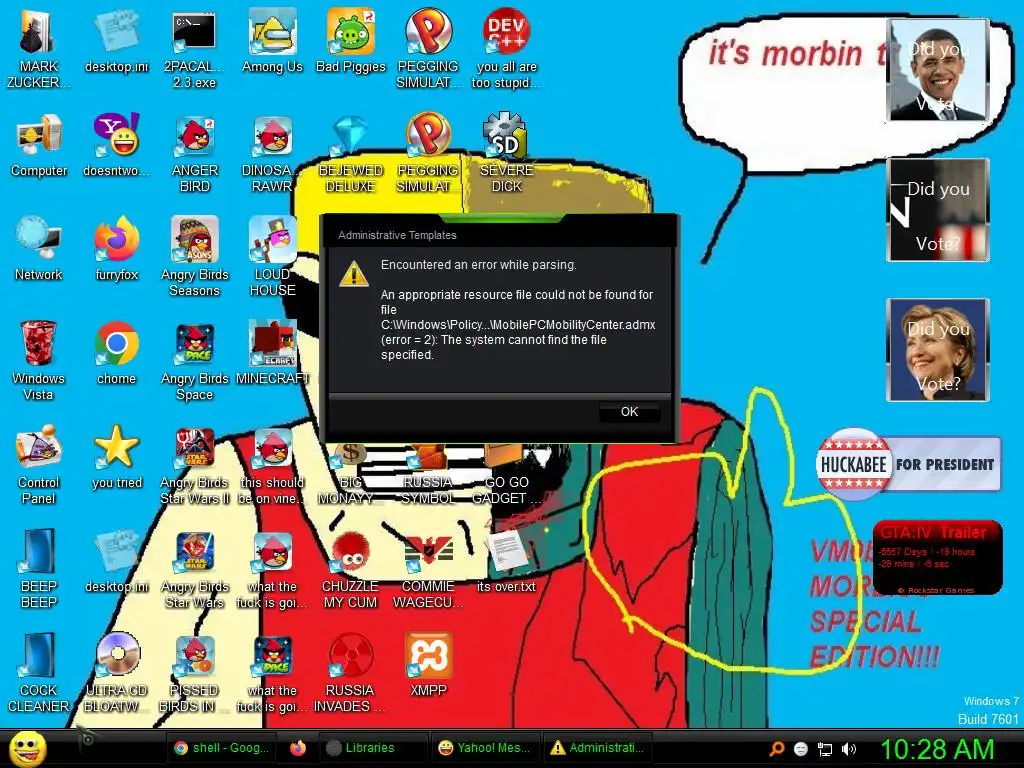Click the magnifier search tray icon

(x=776, y=750)
